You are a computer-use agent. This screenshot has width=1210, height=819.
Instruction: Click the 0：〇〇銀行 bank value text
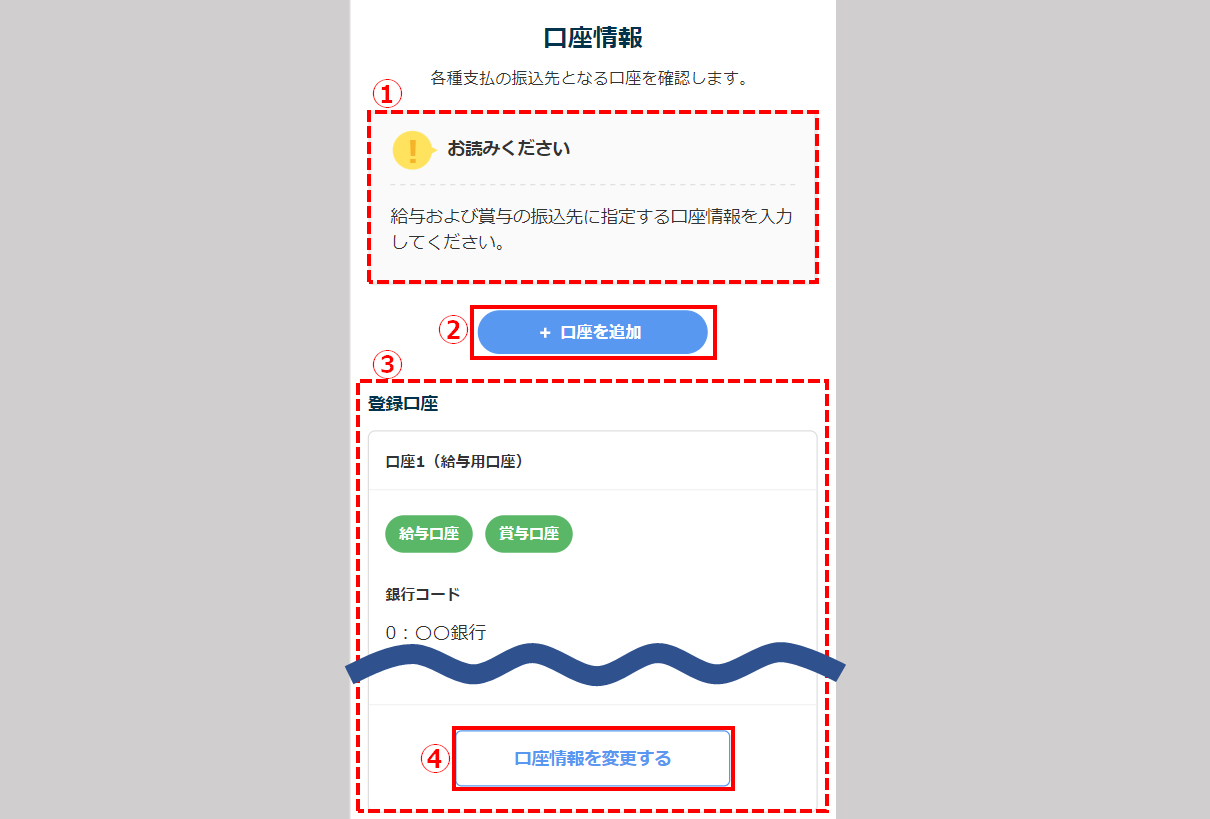(436, 632)
